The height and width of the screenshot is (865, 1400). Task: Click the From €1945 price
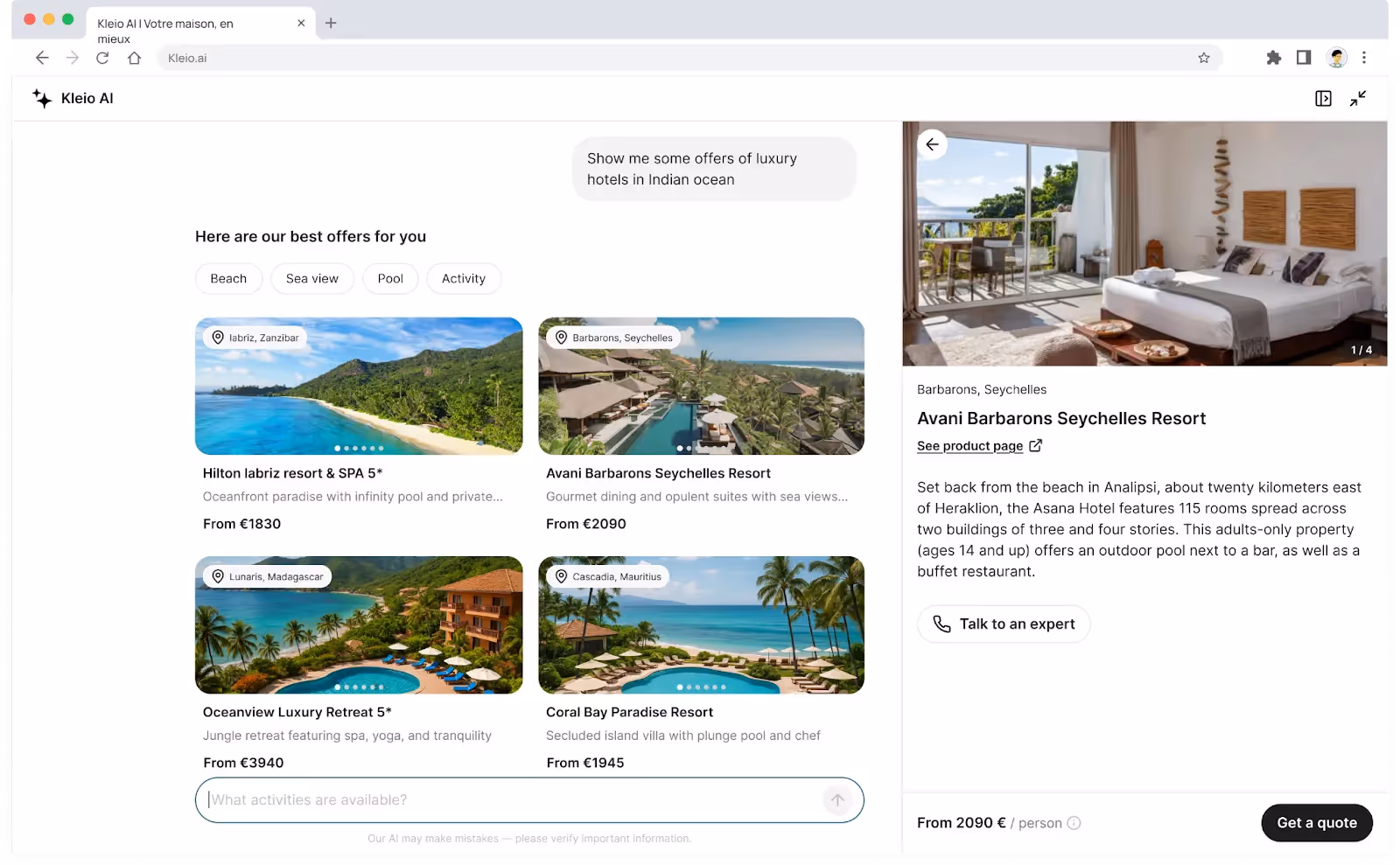pos(585,763)
